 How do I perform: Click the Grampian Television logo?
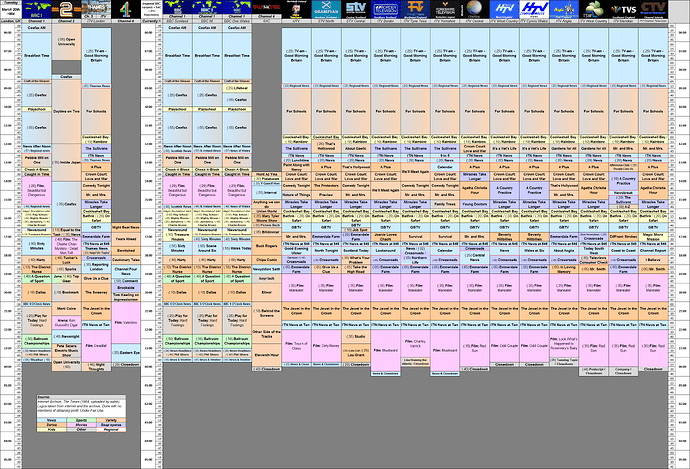pos(326,9)
